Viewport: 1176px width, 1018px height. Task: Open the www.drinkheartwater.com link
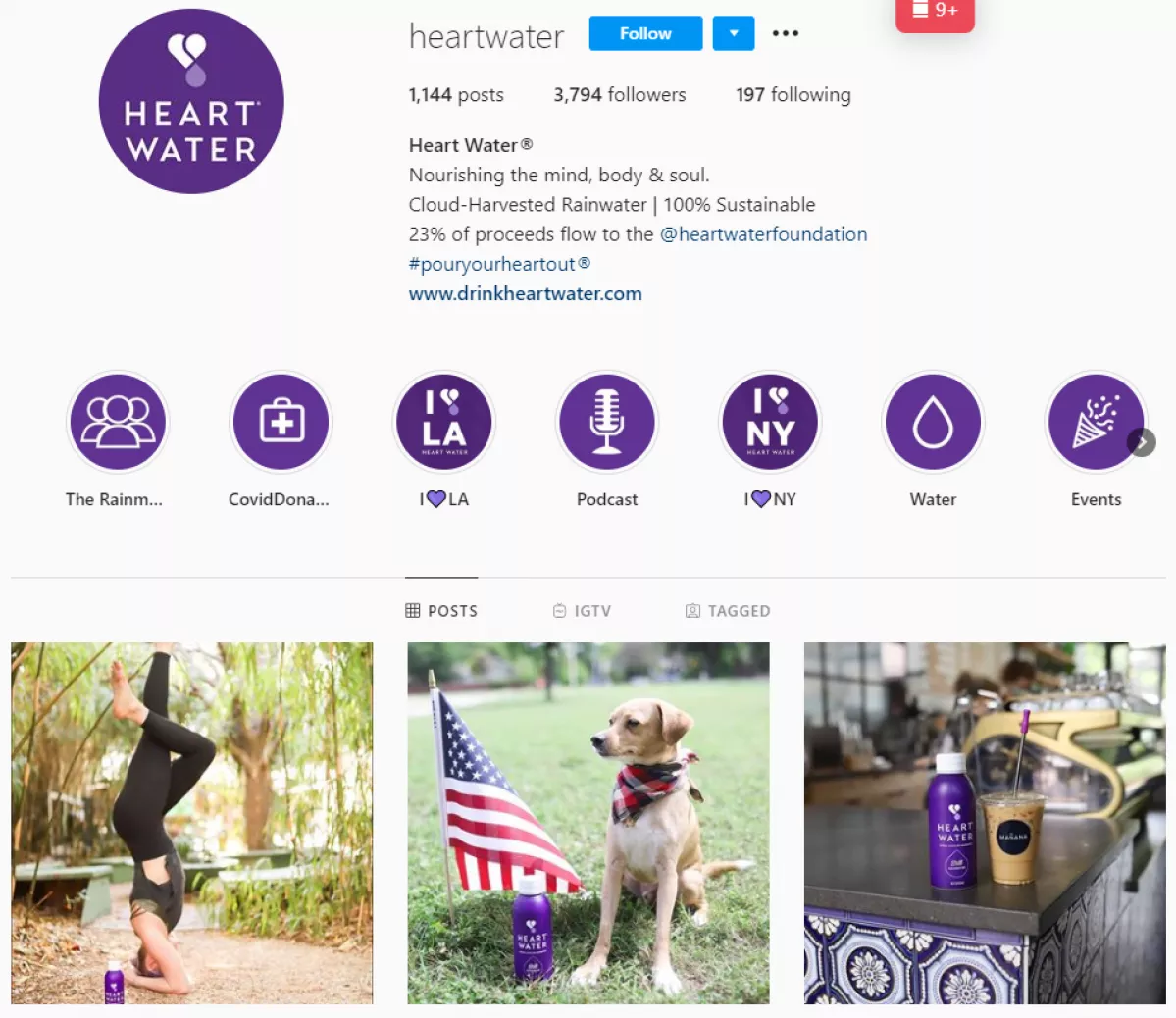click(x=525, y=293)
